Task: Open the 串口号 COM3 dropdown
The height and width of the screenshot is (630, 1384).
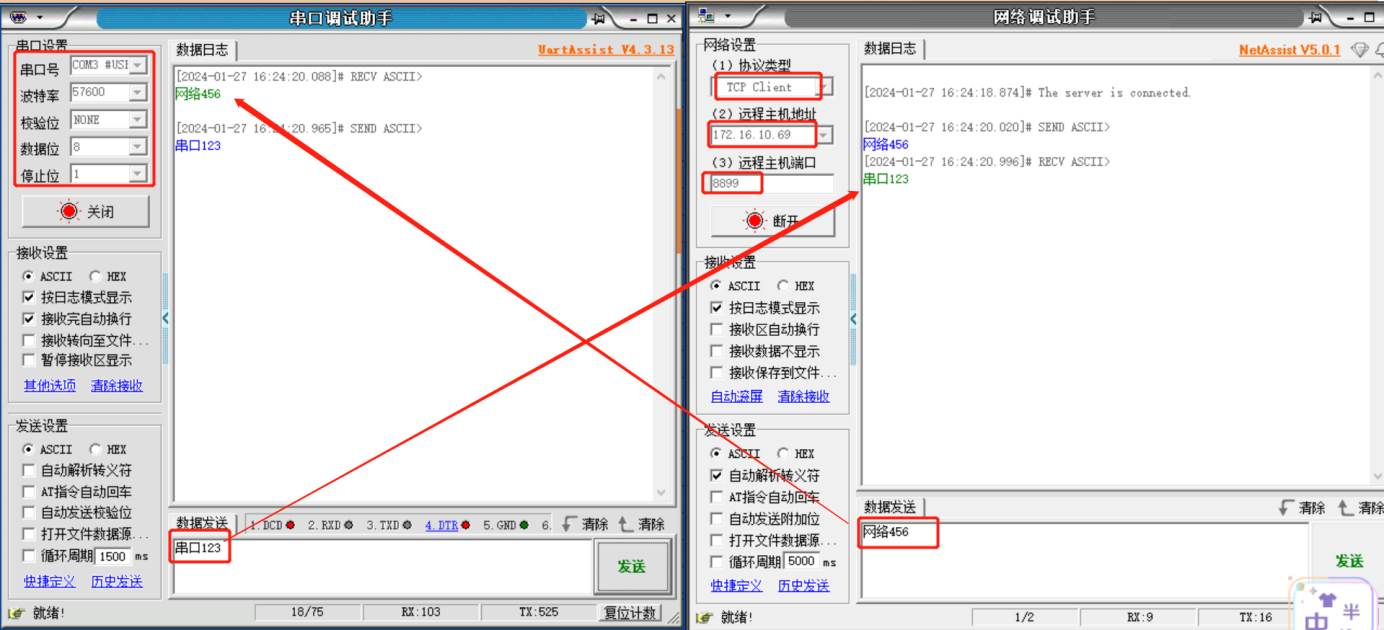Action: coord(138,65)
